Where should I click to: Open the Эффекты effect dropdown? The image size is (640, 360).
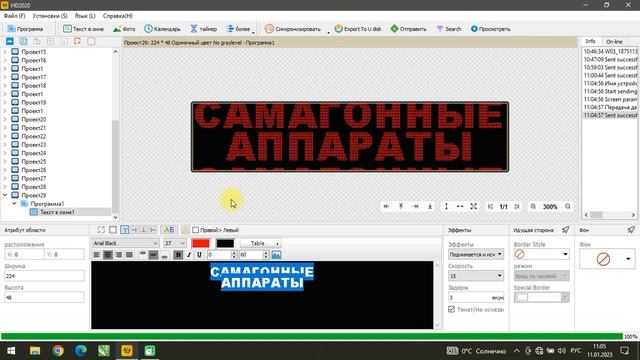coord(476,254)
